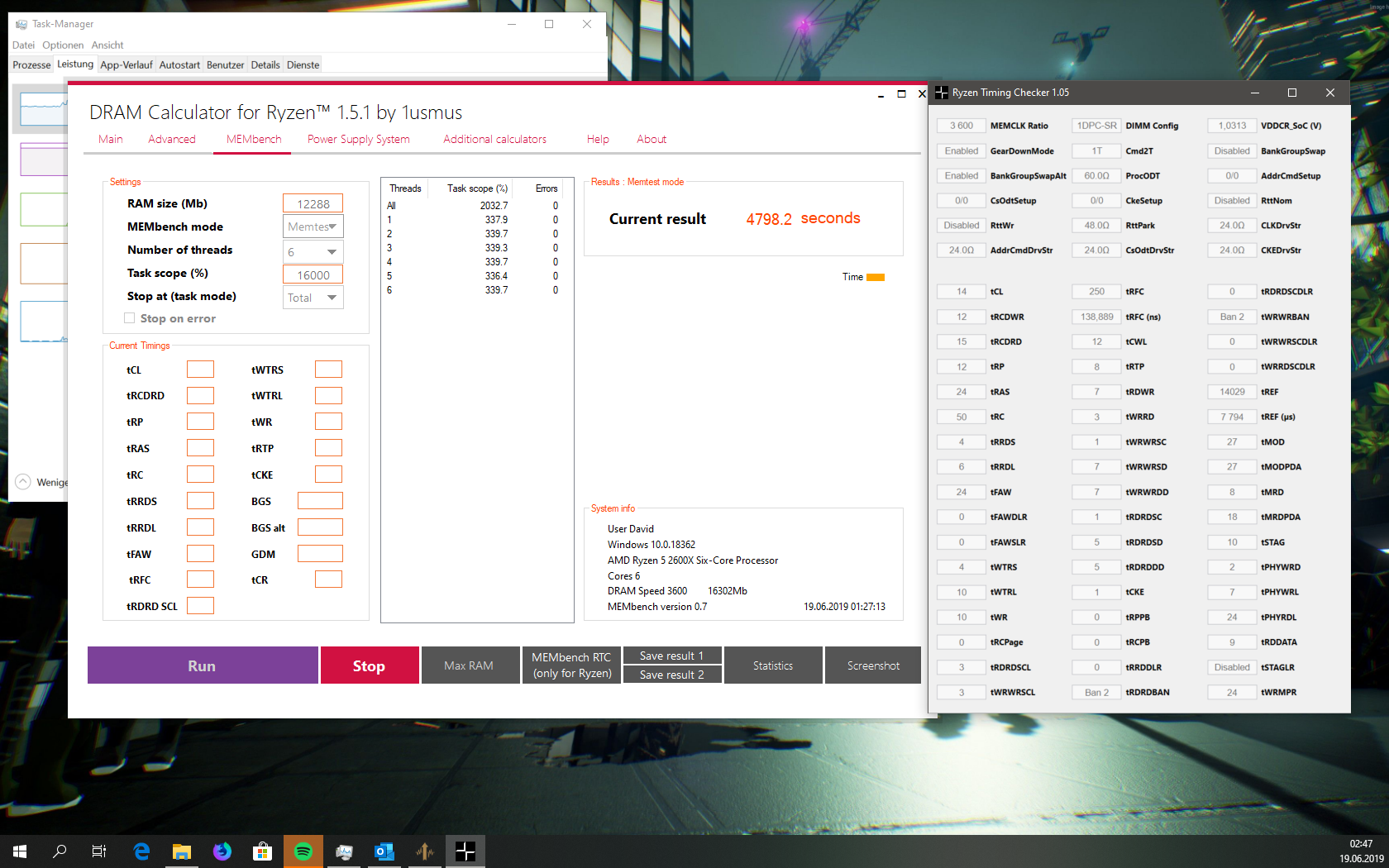Click MEMbench RTC (only for Ryzen)
The width and height of the screenshot is (1389, 868).
click(571, 665)
